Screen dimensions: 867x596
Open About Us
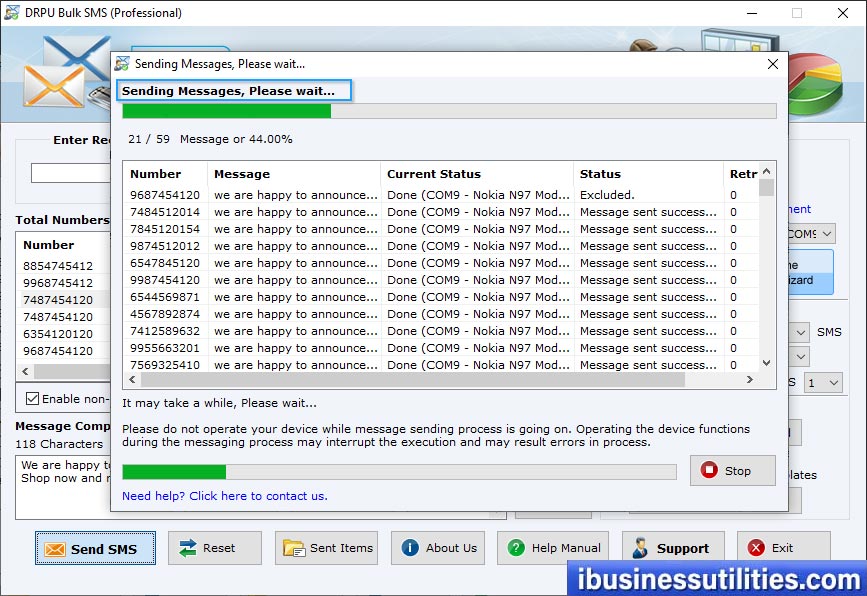(x=438, y=548)
